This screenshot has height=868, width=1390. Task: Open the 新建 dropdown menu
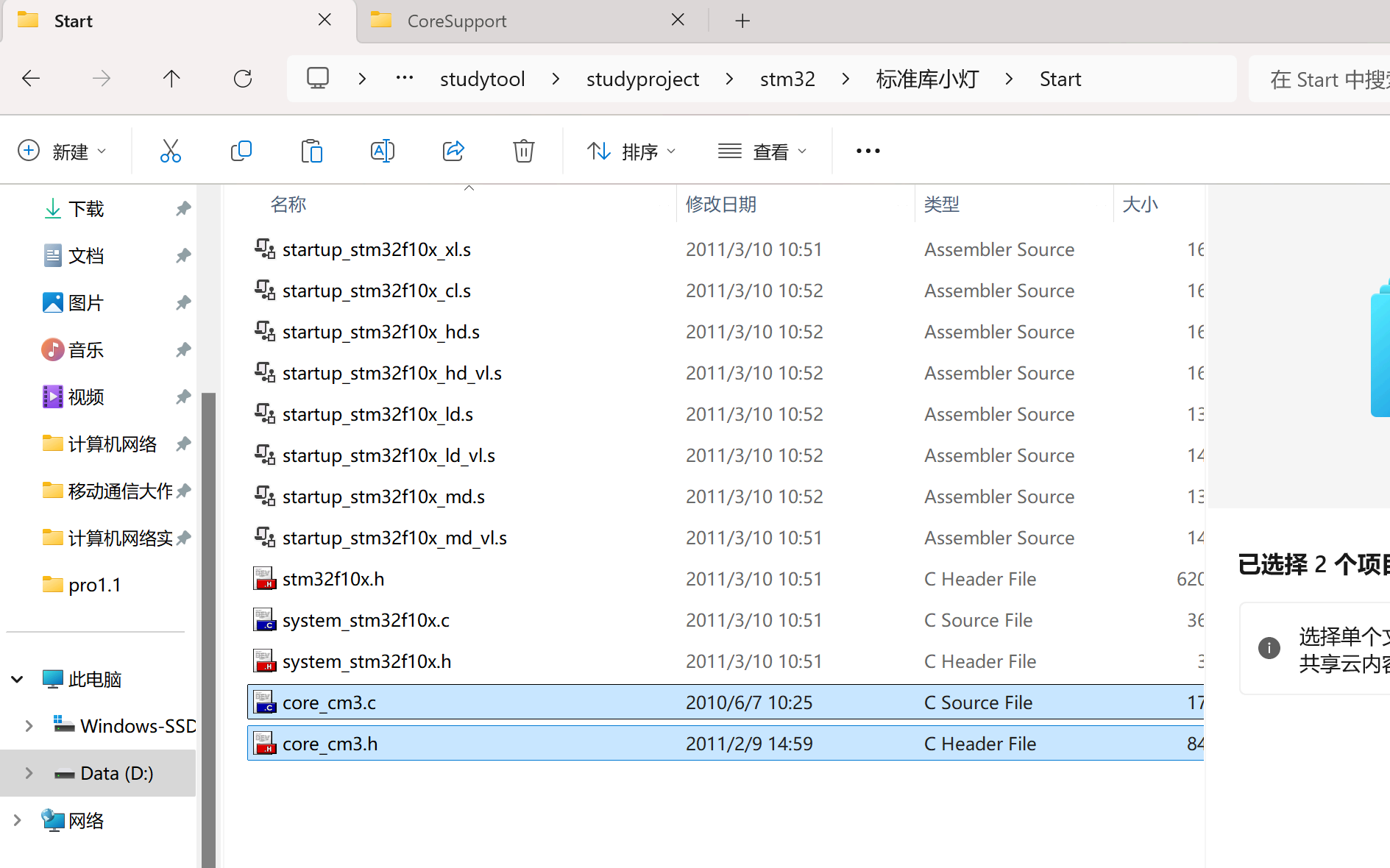pos(62,151)
